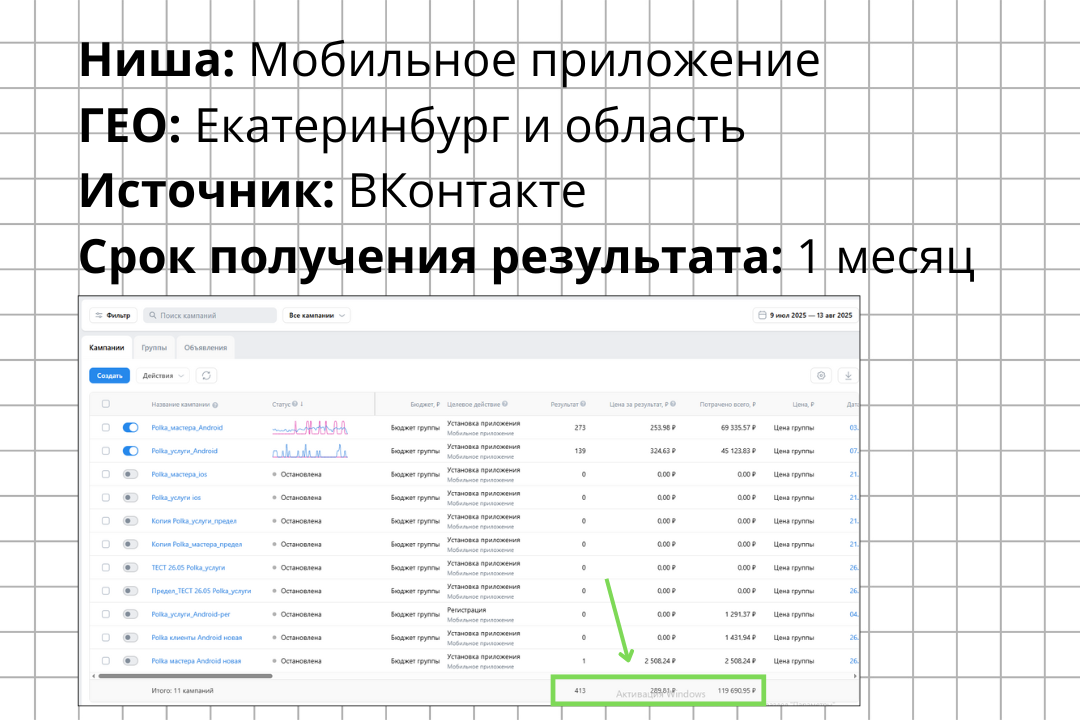Tick the select-all checkbox in table header
Screen dimensions: 1080x720
click(105, 404)
